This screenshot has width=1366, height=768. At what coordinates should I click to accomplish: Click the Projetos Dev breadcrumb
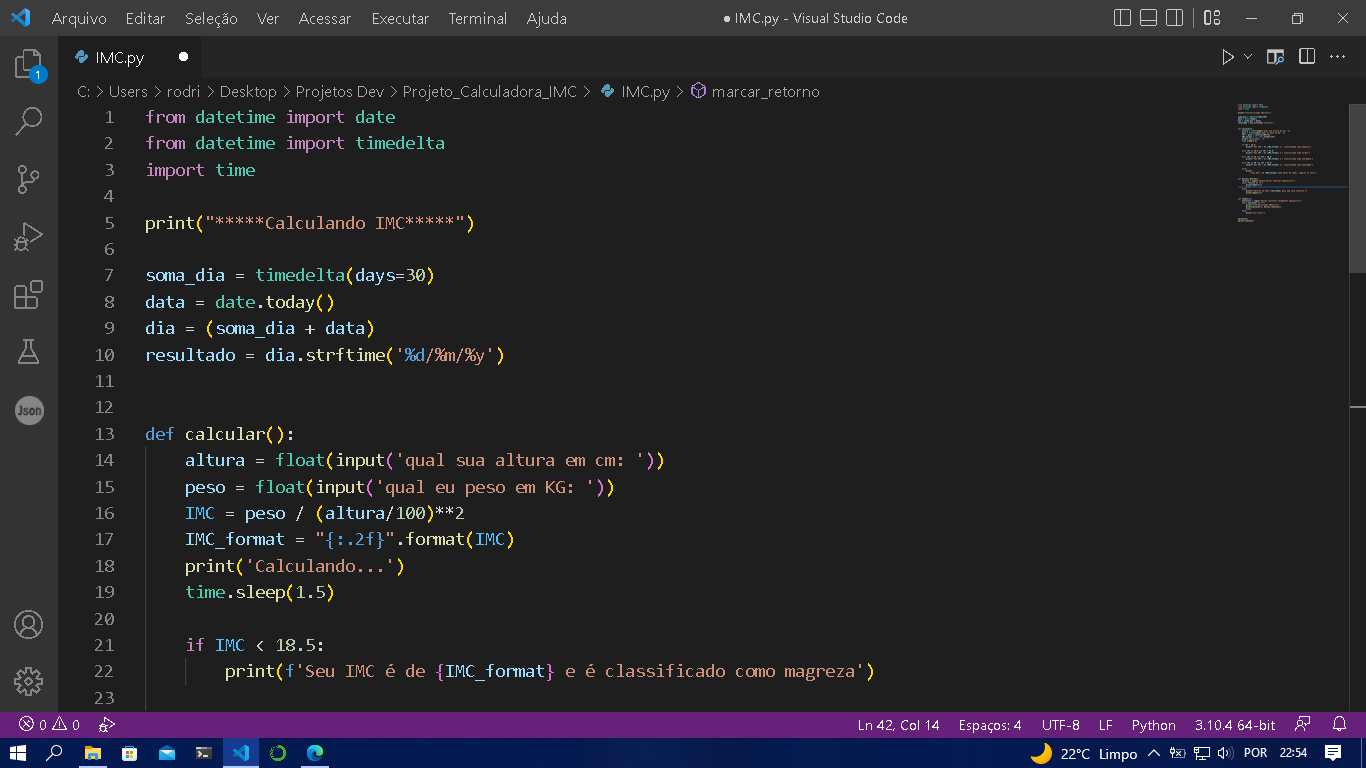339,91
